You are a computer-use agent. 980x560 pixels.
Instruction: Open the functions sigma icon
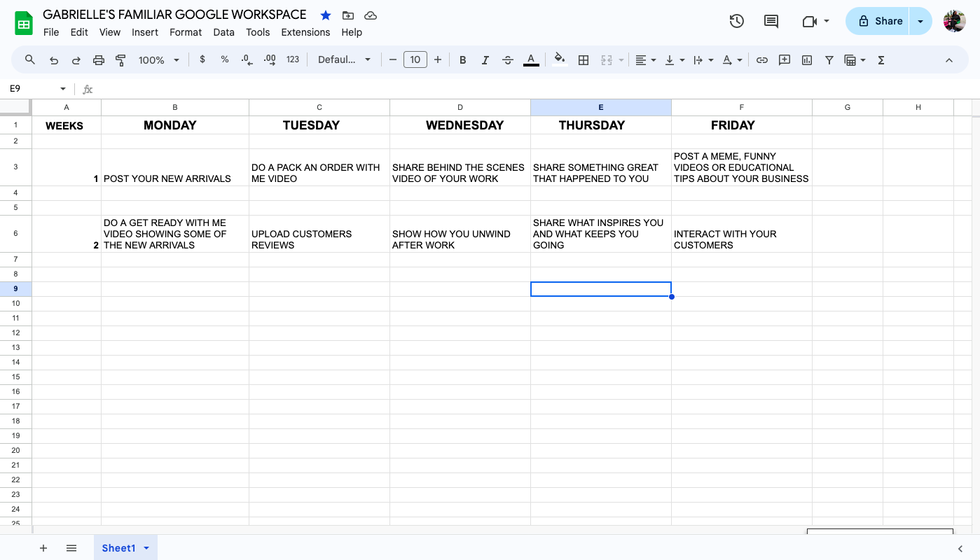click(x=881, y=60)
